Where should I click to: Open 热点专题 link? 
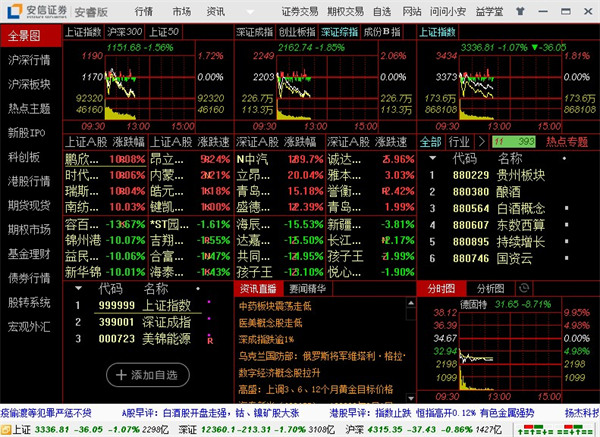click(567, 142)
